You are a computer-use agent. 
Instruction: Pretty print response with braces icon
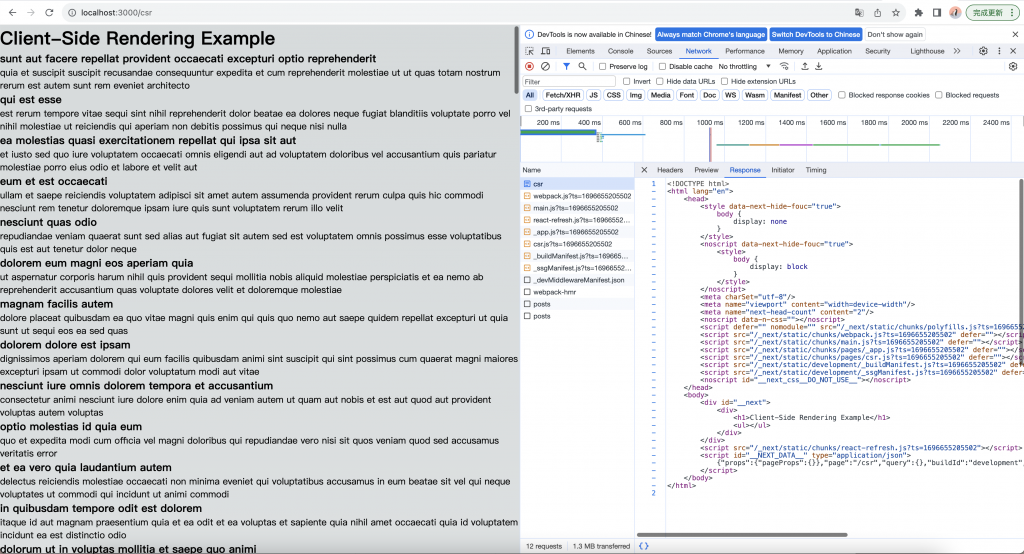(x=644, y=546)
